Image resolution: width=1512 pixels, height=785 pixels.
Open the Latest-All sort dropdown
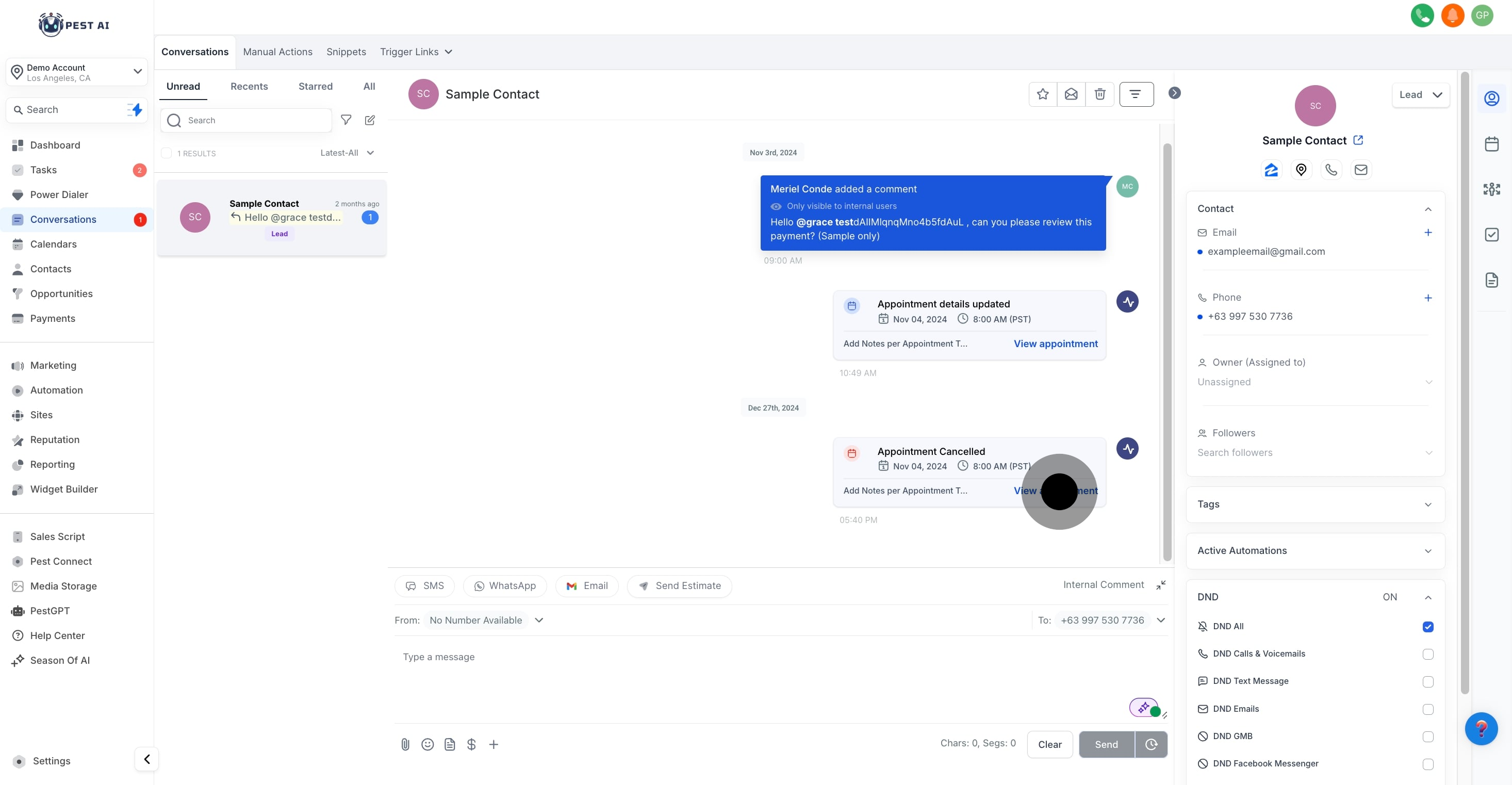347,153
